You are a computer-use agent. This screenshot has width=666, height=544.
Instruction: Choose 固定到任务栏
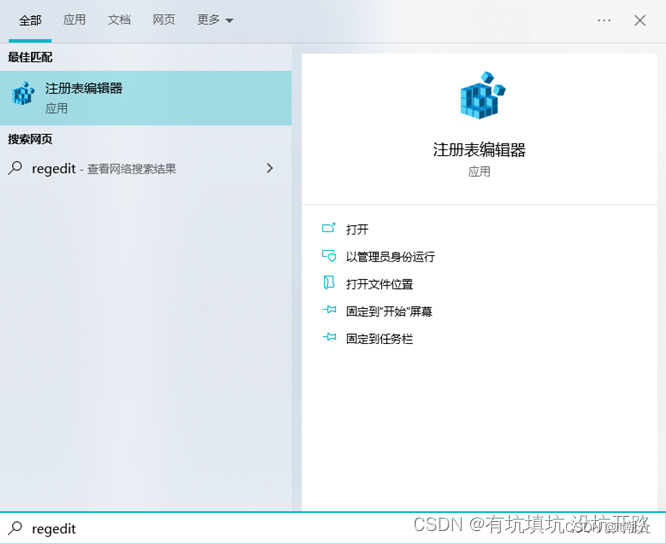[379, 338]
